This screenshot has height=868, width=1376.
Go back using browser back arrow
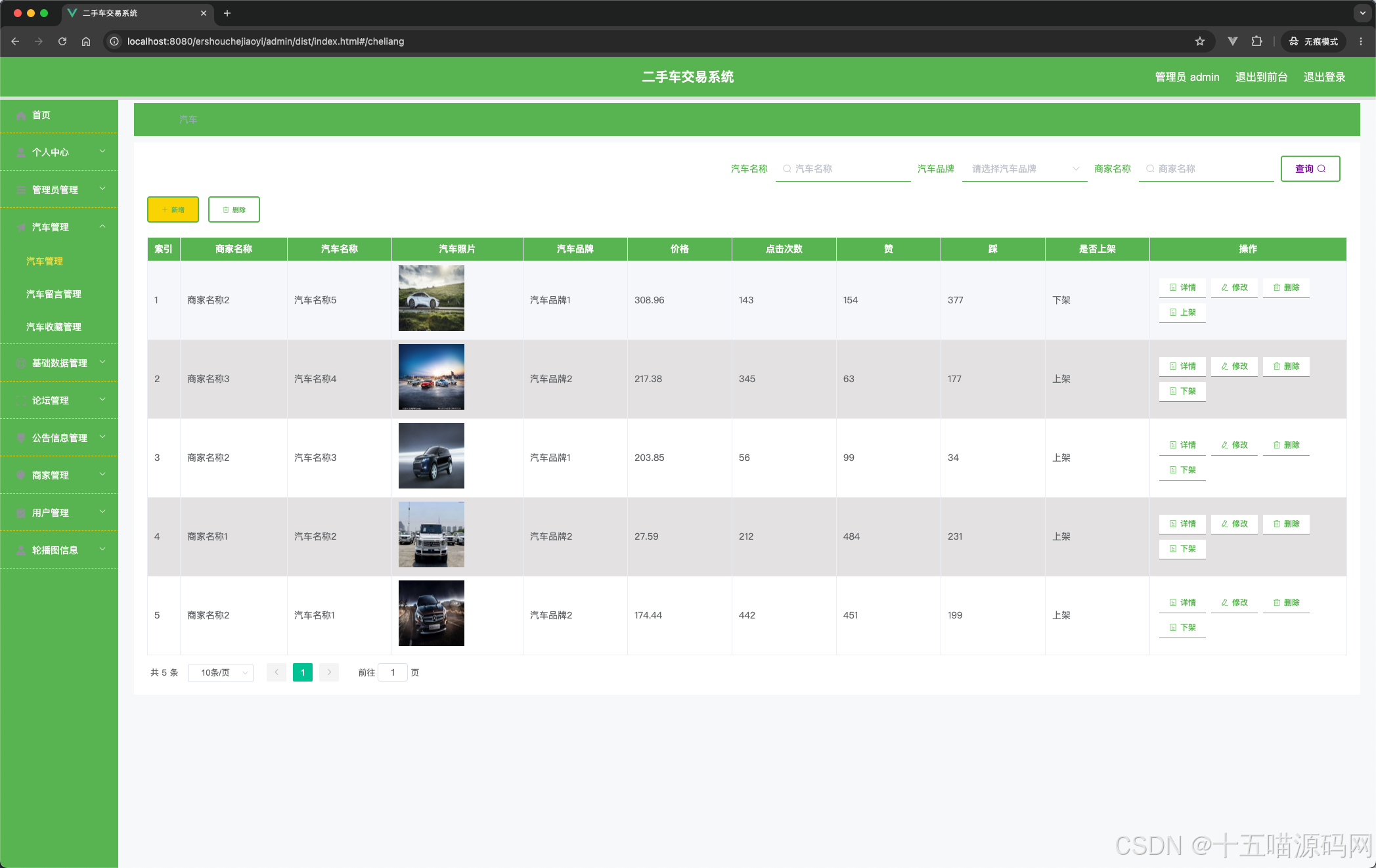click(15, 41)
